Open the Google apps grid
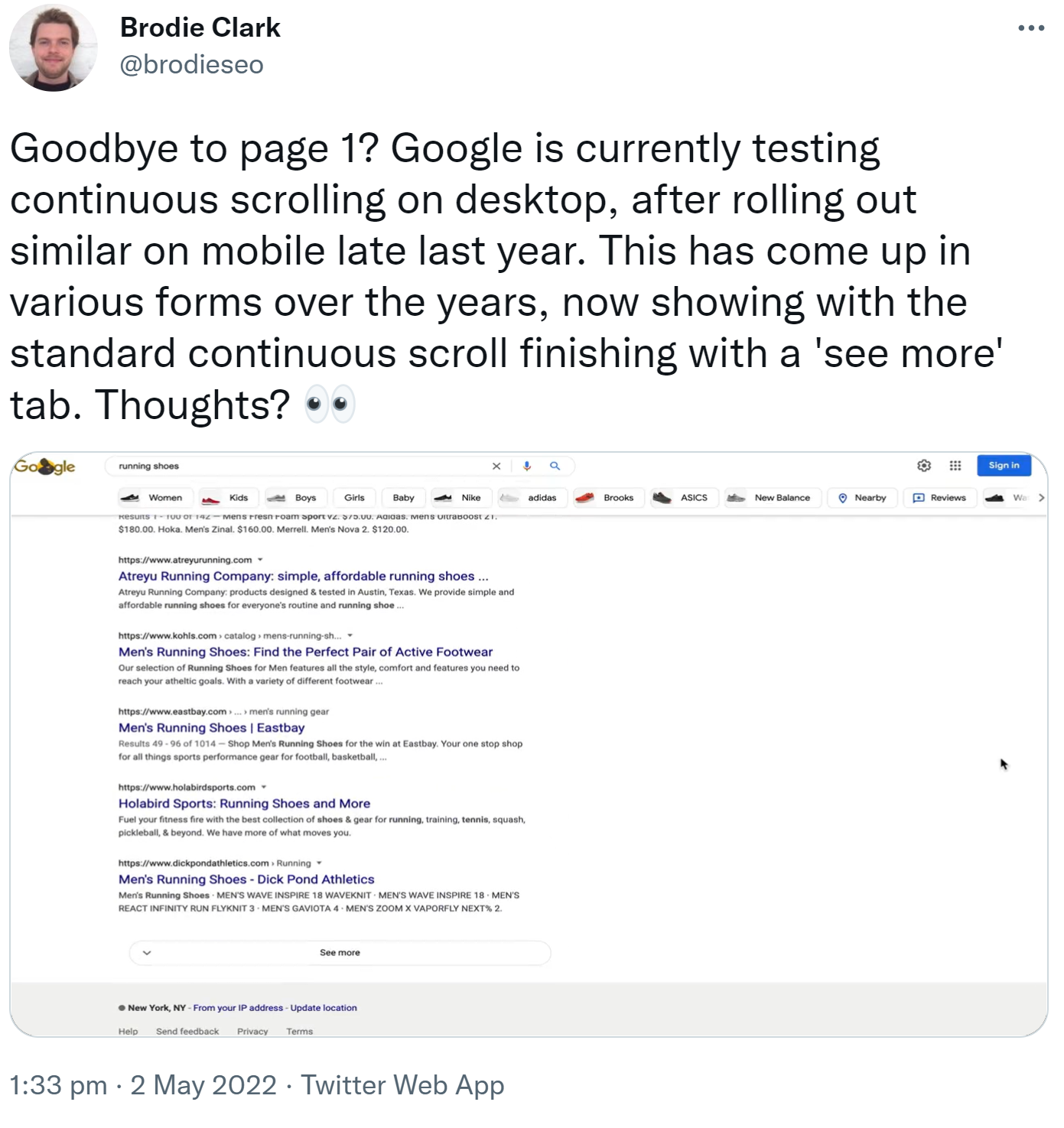 (x=955, y=466)
